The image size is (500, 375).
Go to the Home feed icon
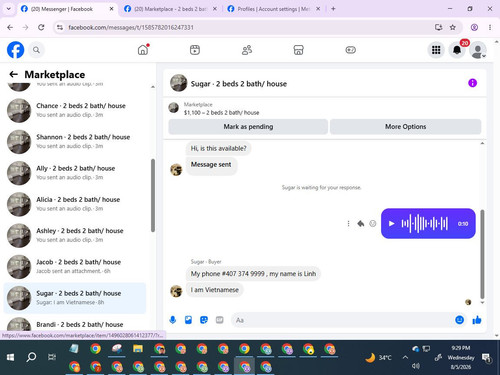pos(143,50)
